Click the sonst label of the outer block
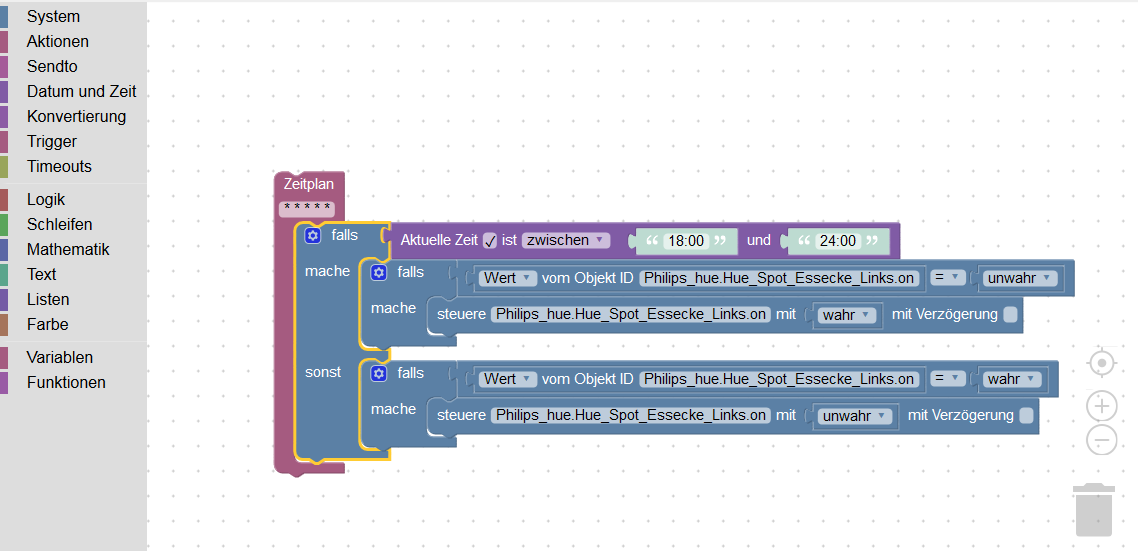The width and height of the screenshot is (1138, 551). click(x=323, y=372)
